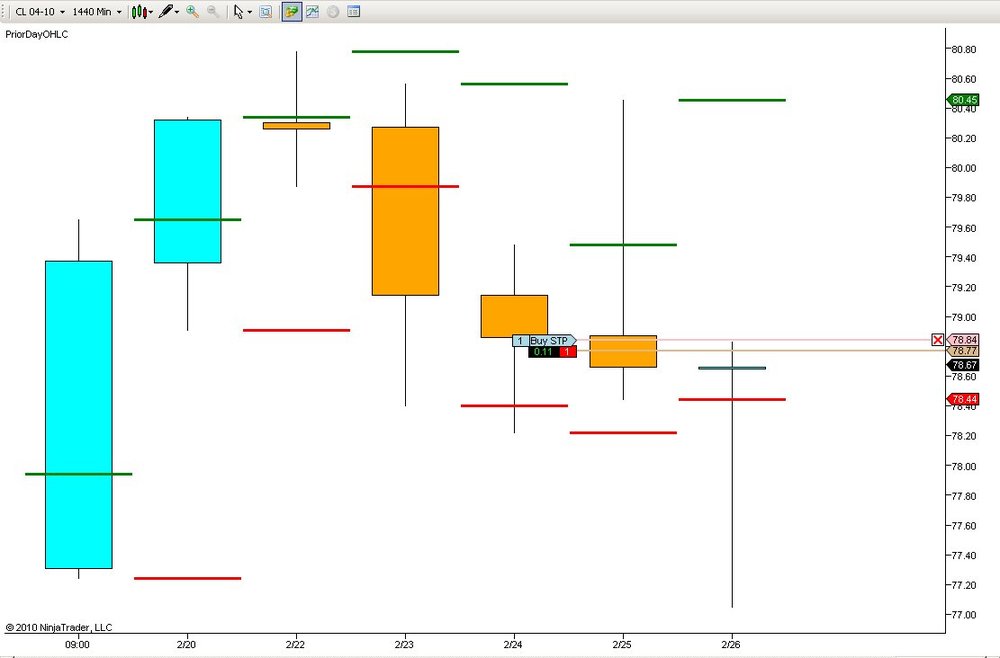Screen dimensions: 1000x658
Task: Click the red position quantity box 1
Action: pos(568,352)
